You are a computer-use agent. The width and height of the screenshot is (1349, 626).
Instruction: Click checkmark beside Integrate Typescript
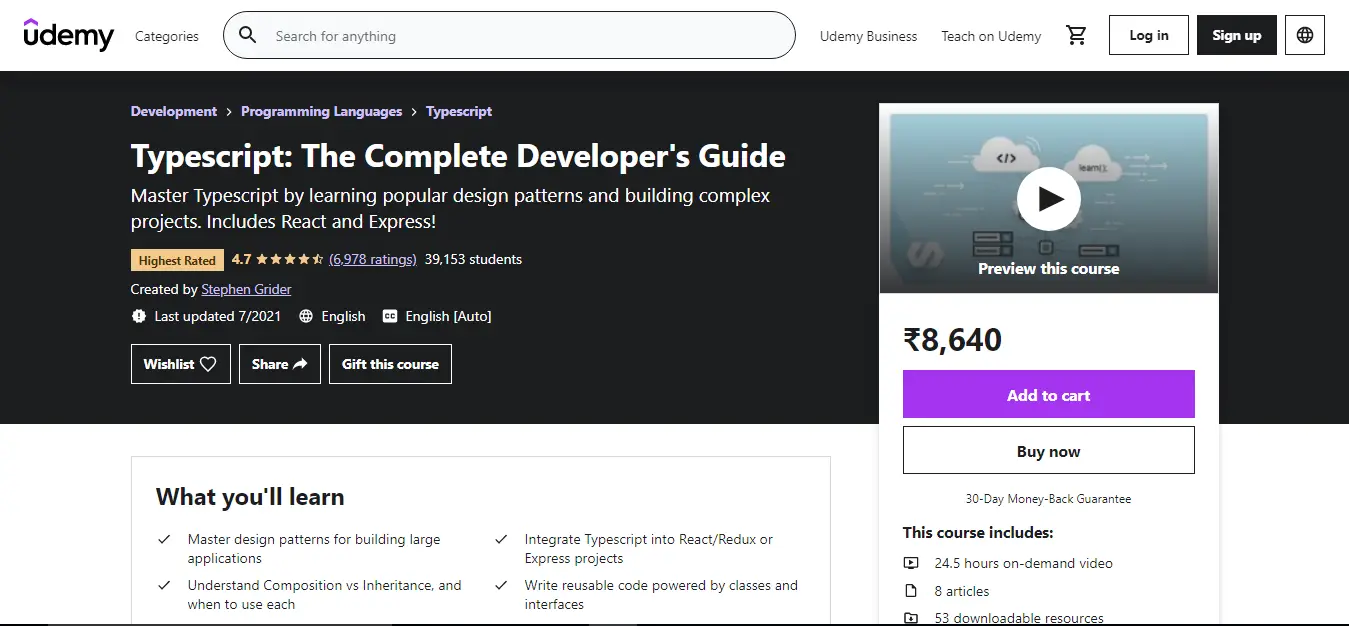pyautogui.click(x=501, y=540)
